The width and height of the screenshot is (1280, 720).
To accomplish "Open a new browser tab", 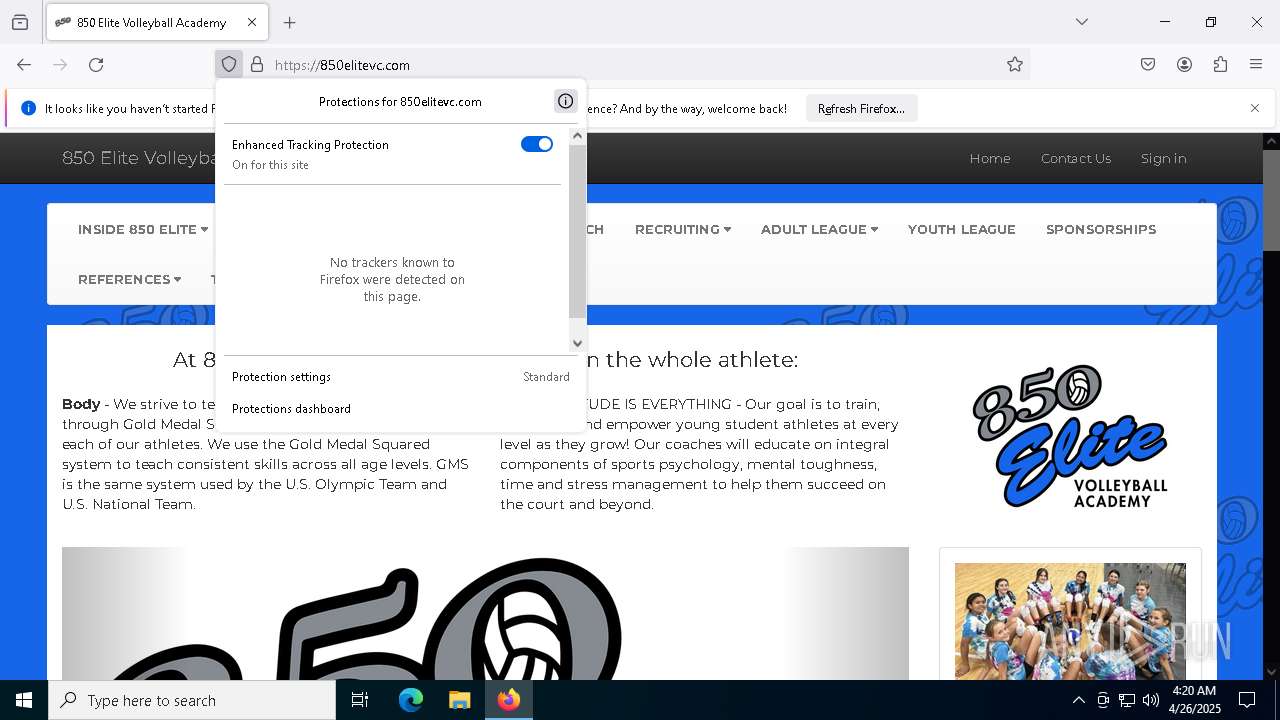I will 290,22.
